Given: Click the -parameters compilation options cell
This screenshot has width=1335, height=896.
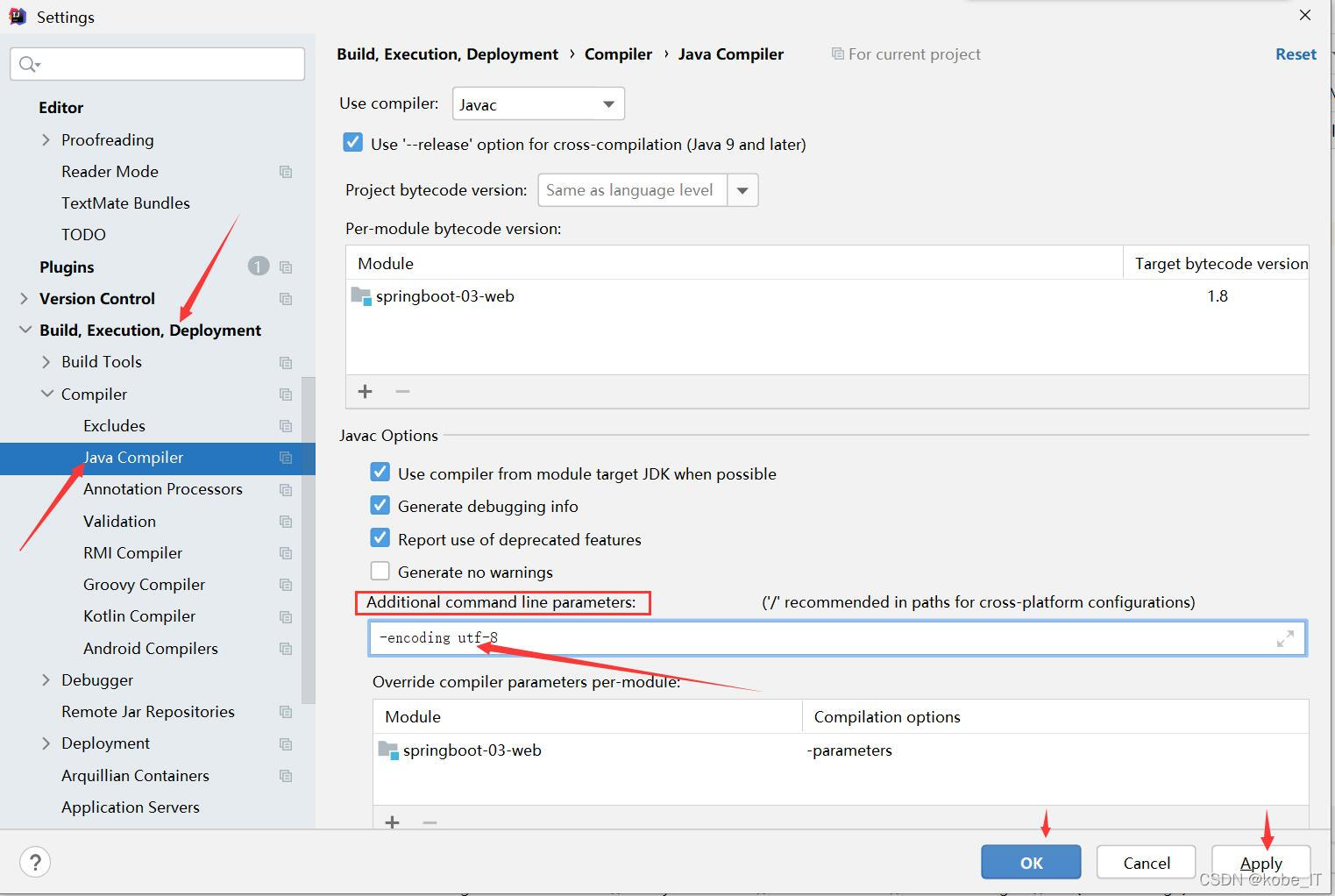Looking at the screenshot, I should coord(849,750).
